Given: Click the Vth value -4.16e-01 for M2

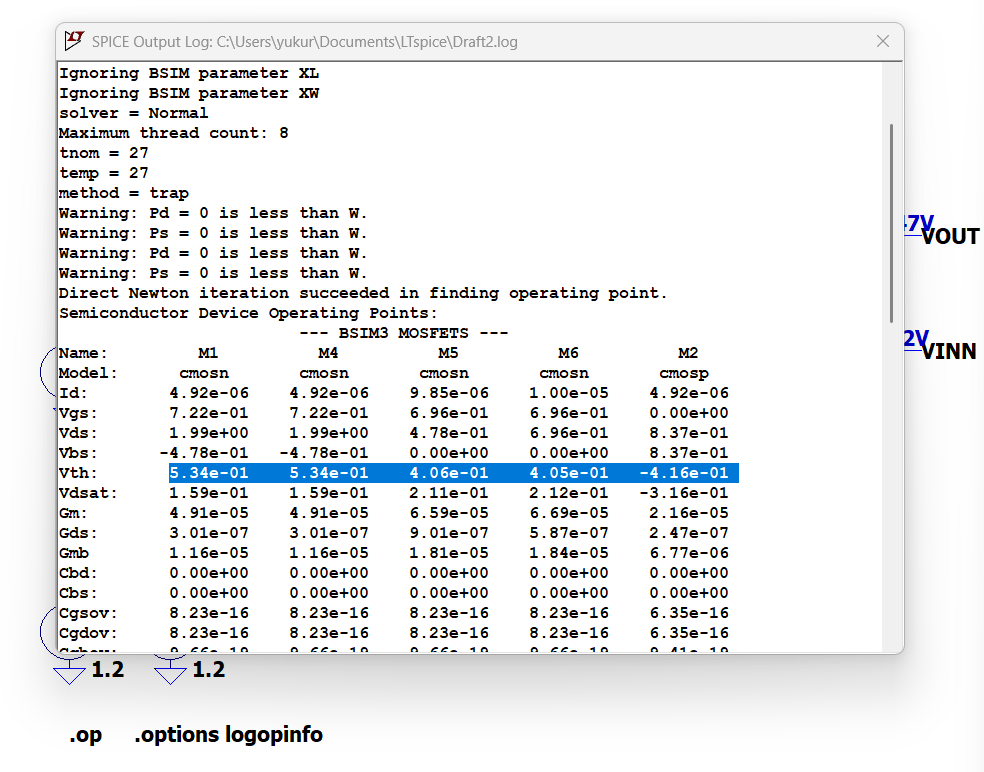Looking at the screenshot, I should pos(684,473).
